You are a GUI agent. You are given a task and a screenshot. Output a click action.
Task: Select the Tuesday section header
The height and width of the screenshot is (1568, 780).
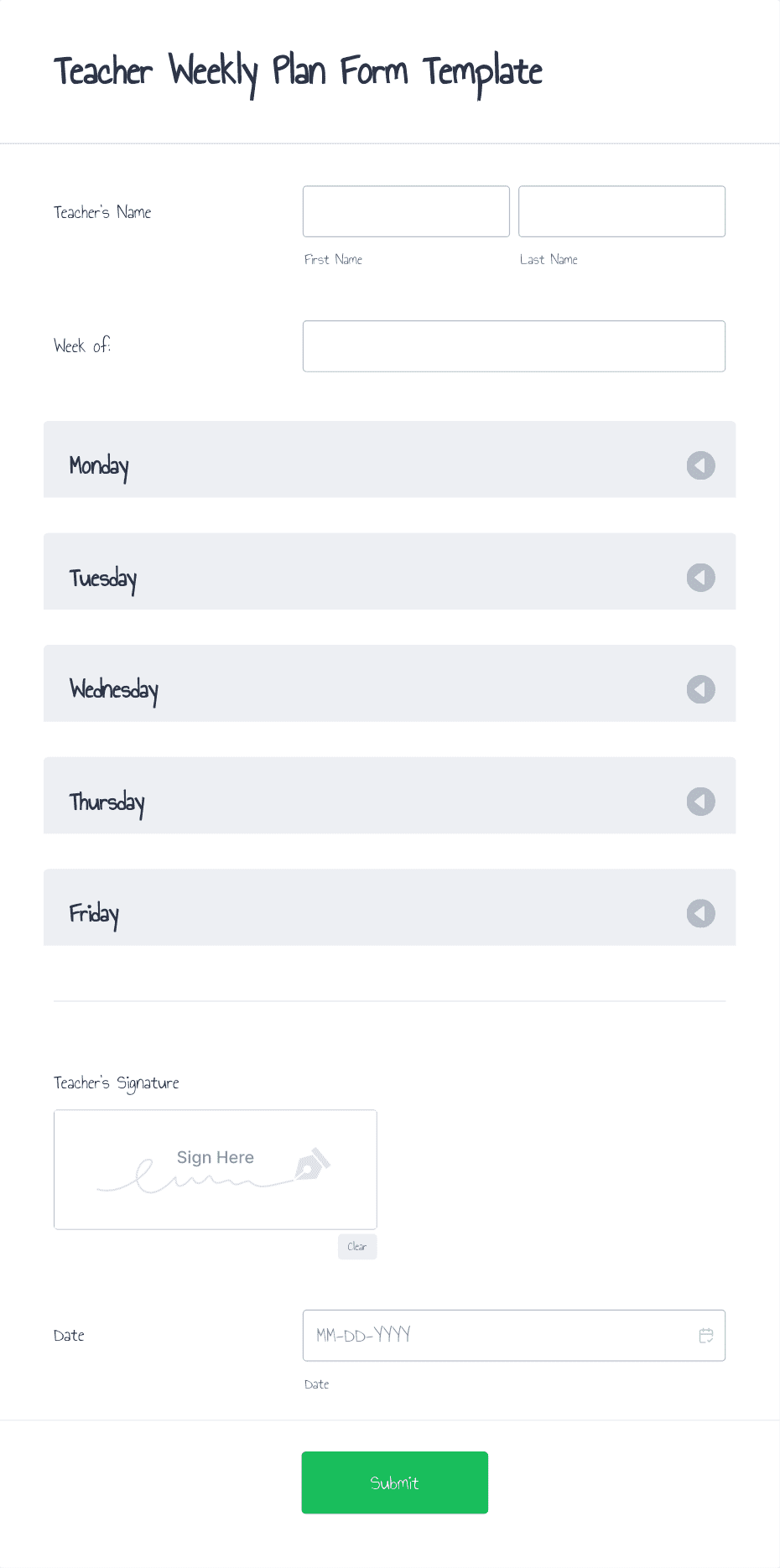(x=103, y=578)
